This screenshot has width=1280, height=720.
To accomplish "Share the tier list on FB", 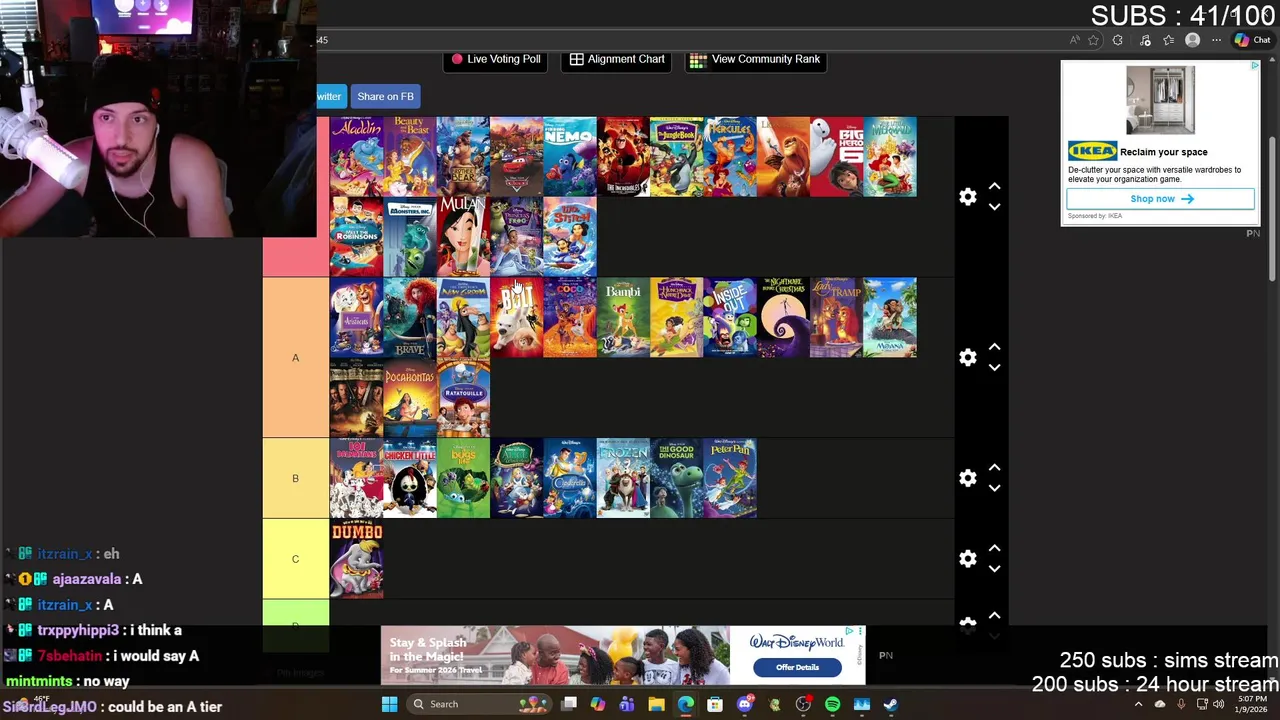I will pyautogui.click(x=385, y=96).
